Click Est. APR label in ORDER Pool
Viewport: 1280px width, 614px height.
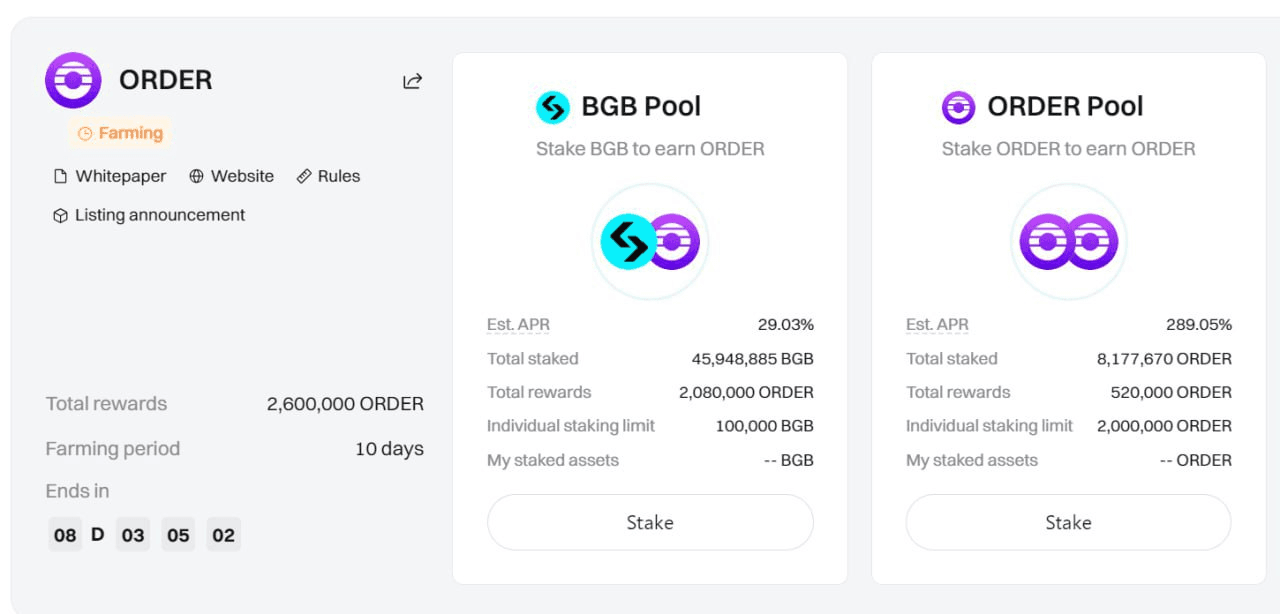pos(937,325)
